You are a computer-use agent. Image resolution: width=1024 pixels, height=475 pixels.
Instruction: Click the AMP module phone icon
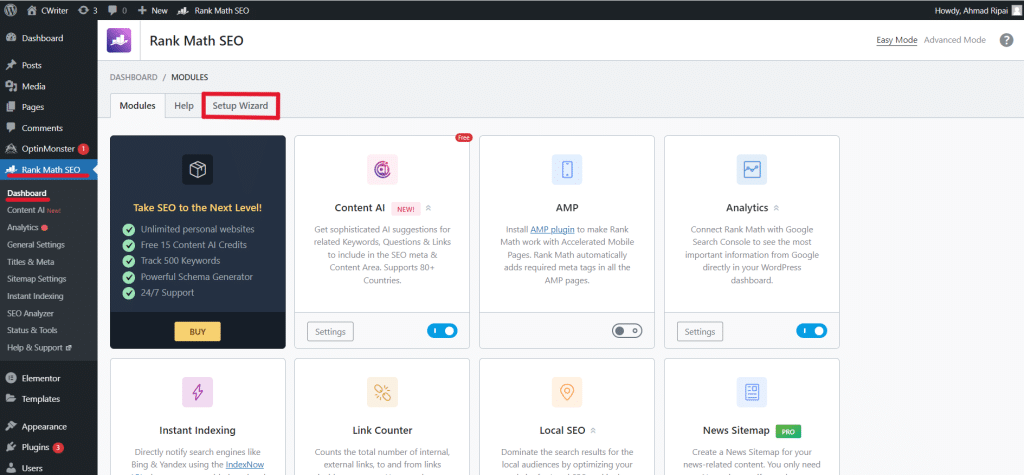567,170
